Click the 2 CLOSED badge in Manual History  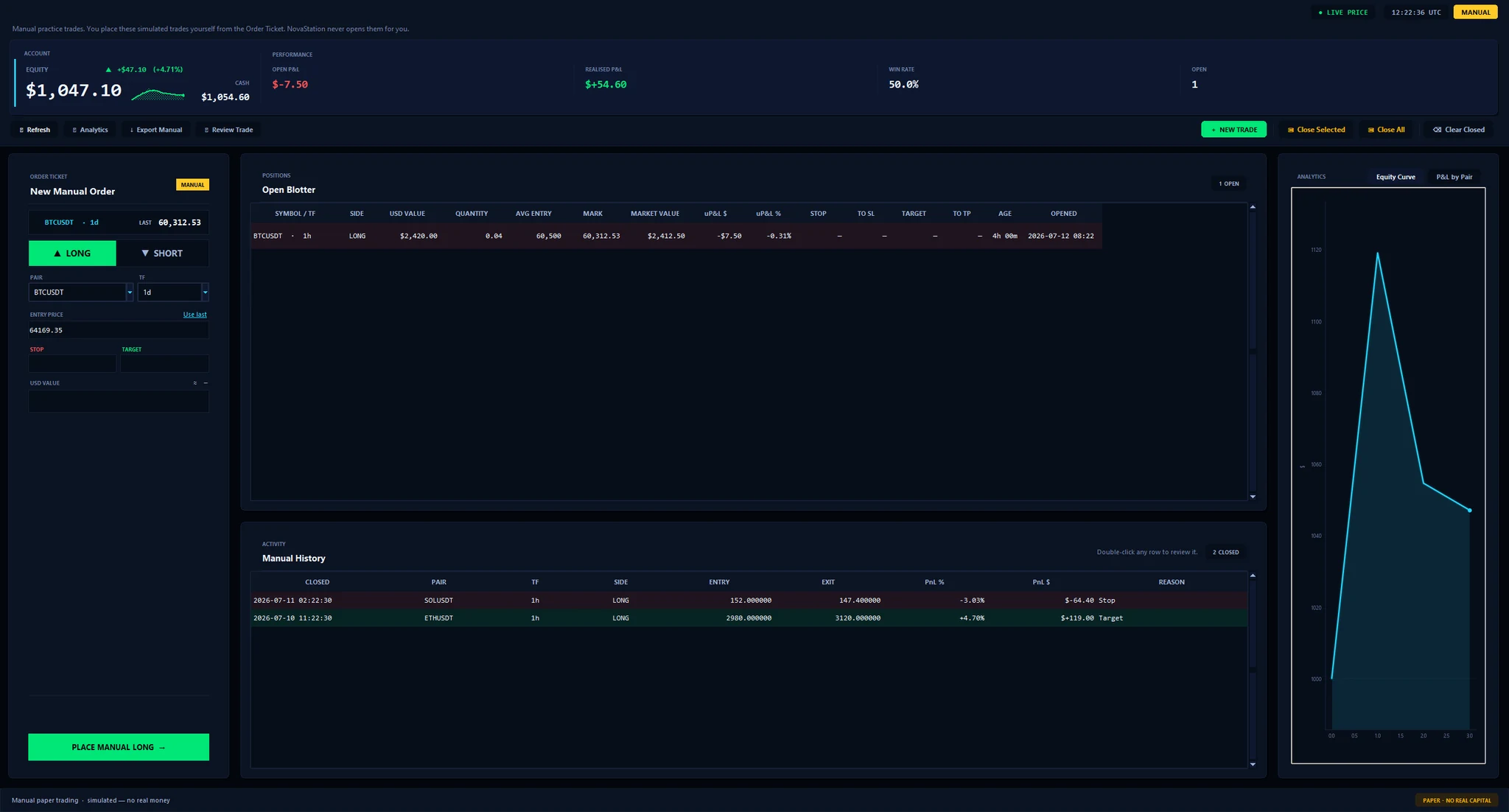(1226, 552)
